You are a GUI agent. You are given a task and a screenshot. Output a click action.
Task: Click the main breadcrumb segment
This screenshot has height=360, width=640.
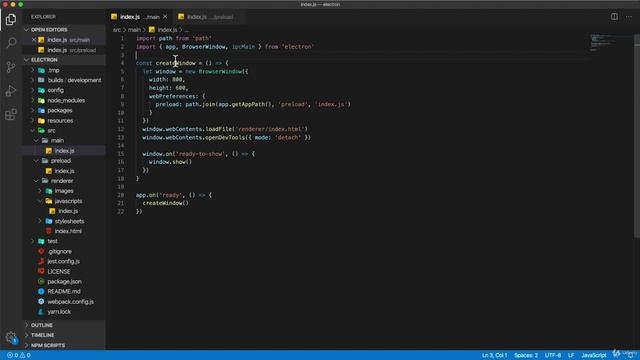tap(134, 30)
